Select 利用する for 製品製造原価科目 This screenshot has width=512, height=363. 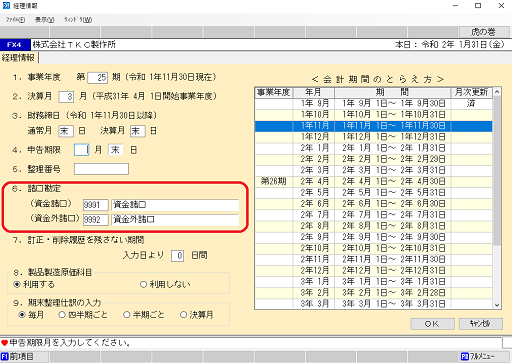(x=17, y=284)
